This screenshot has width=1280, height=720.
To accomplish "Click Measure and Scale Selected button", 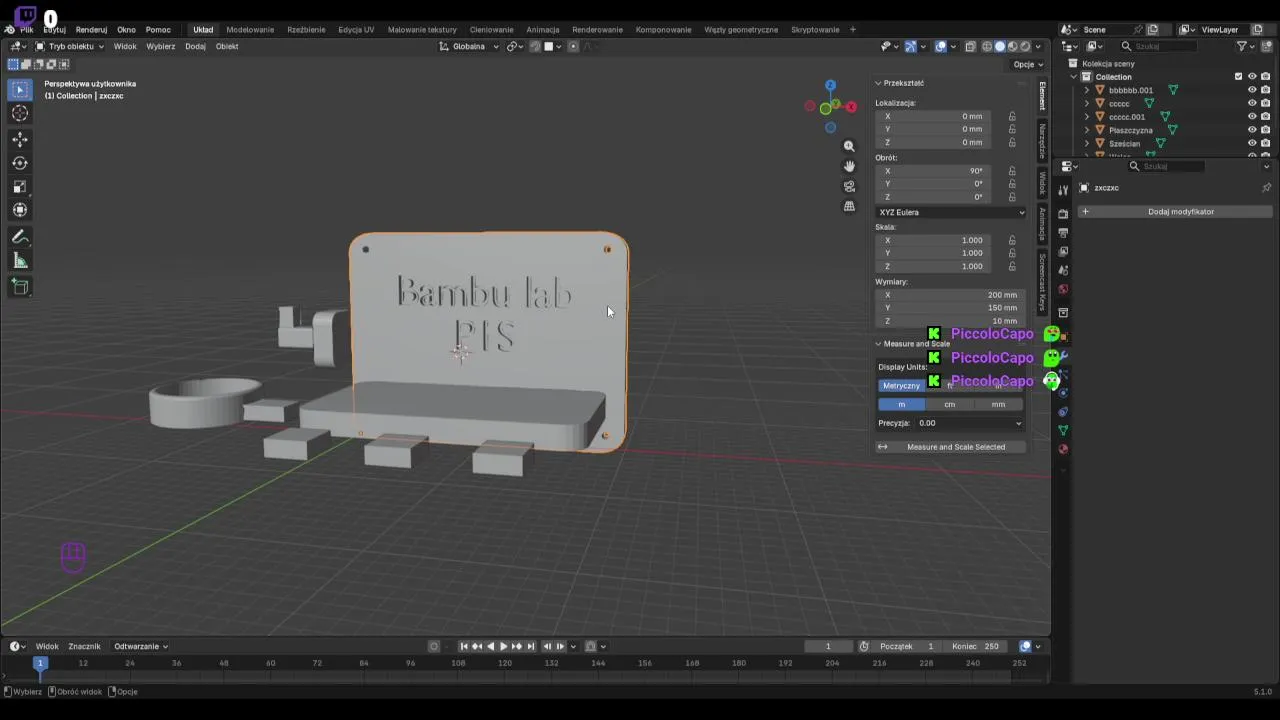I will (951, 447).
